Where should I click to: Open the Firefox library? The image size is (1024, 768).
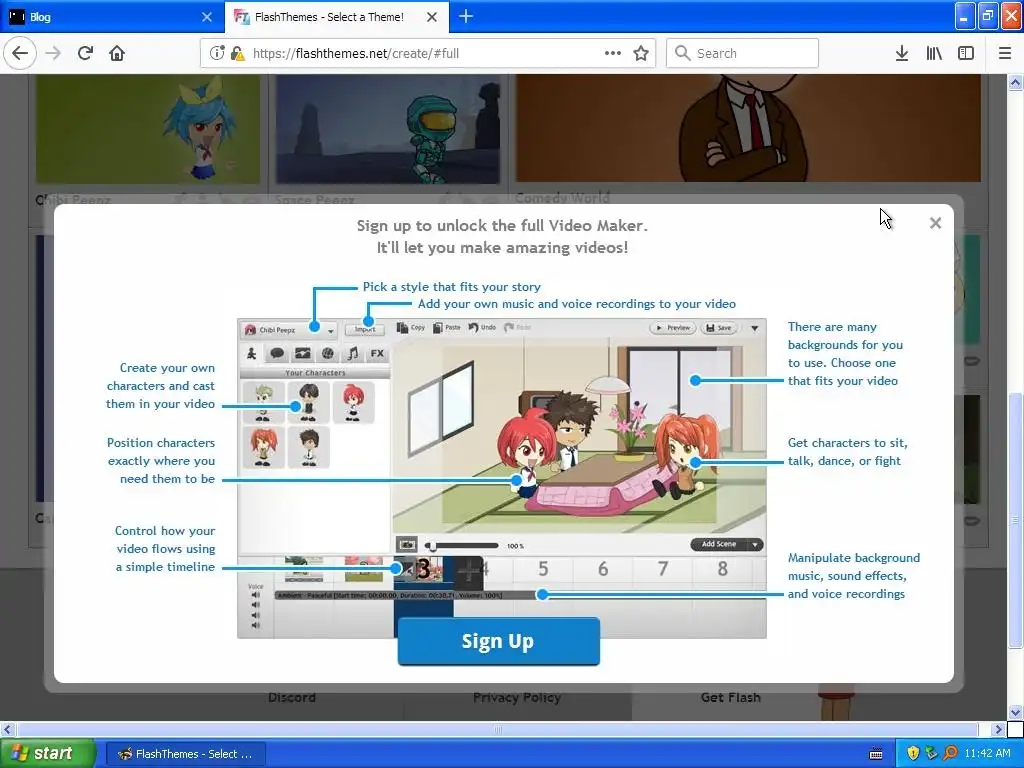(x=934, y=53)
